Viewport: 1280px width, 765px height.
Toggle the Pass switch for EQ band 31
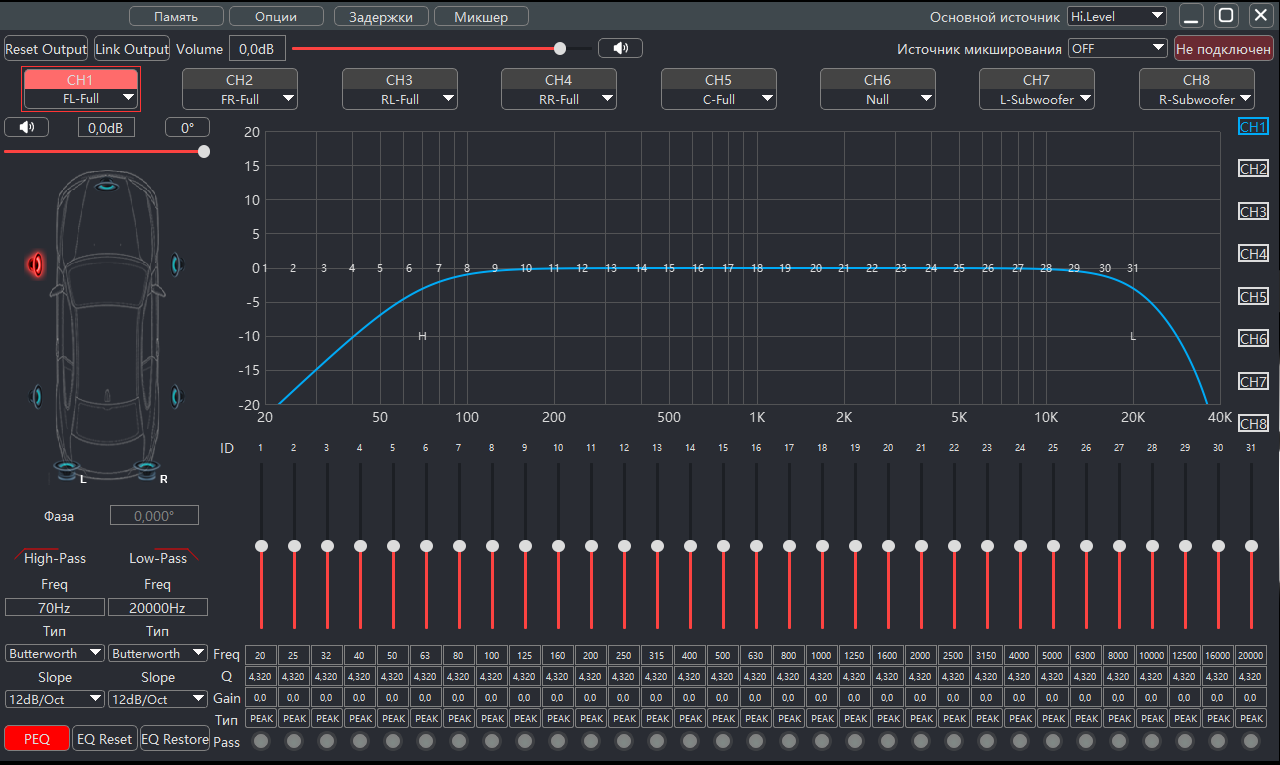[x=1251, y=741]
